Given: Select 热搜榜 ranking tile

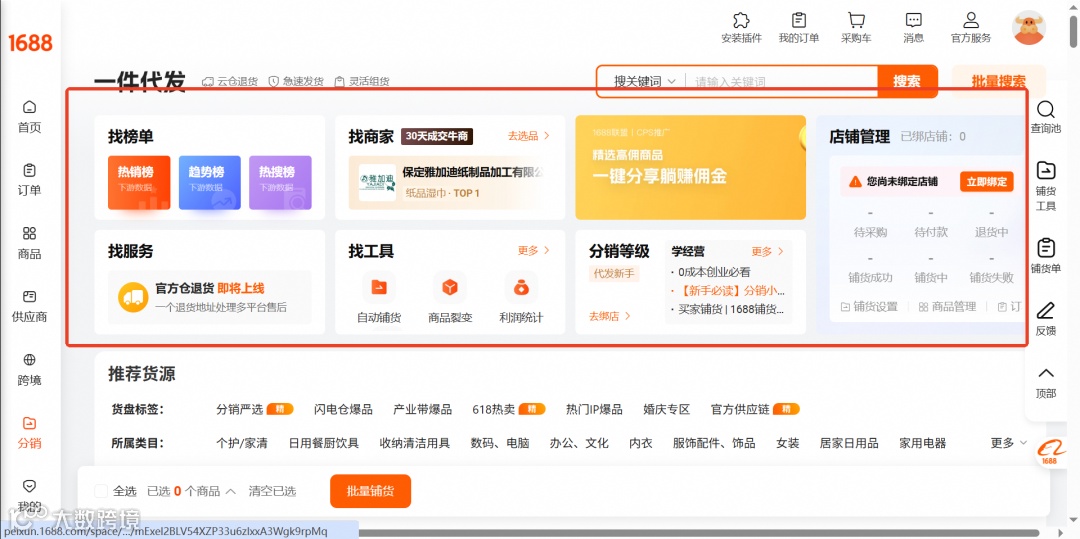Looking at the screenshot, I should [x=280, y=182].
